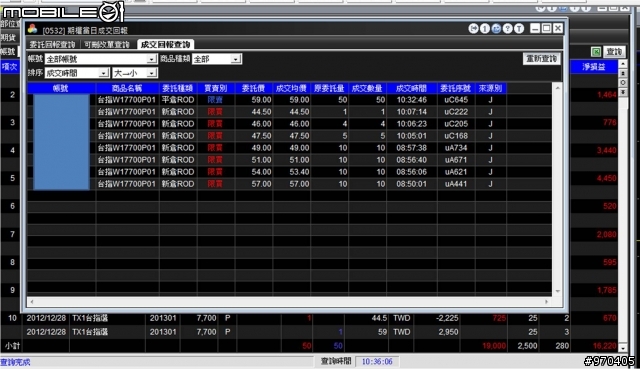Switch to the 委託回報查詢 tab

(x=53, y=44)
